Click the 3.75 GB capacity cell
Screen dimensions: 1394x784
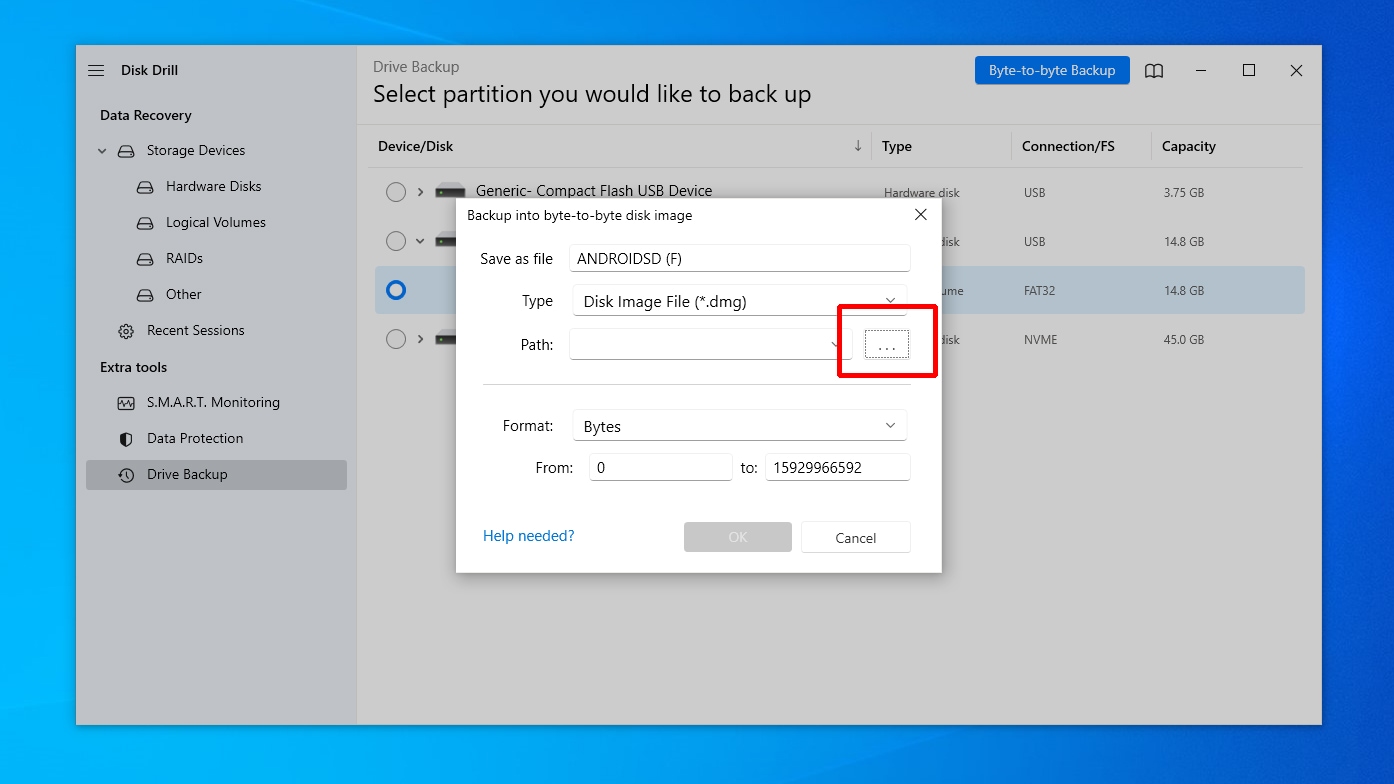[x=1184, y=192]
